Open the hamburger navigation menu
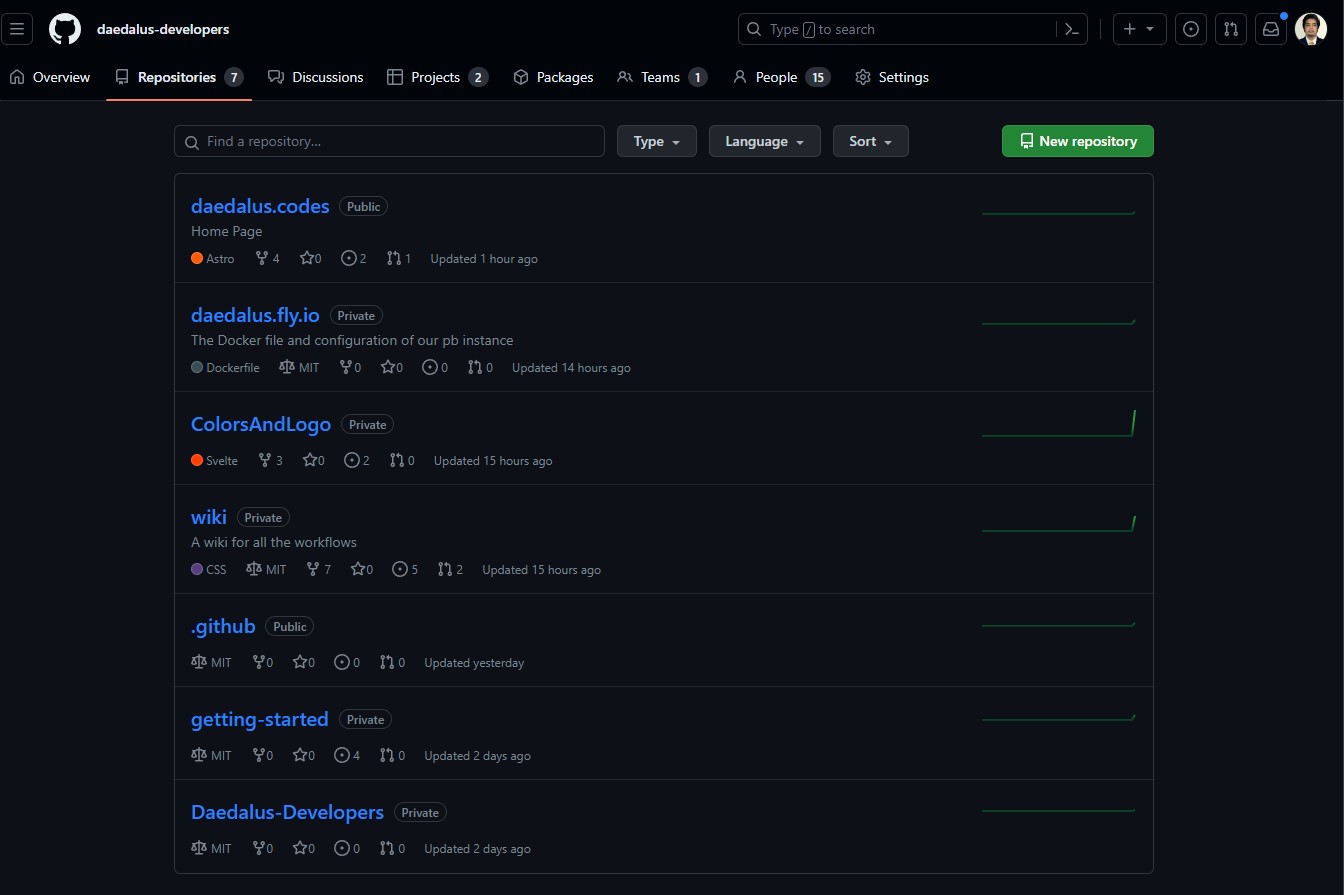 tap(17, 29)
